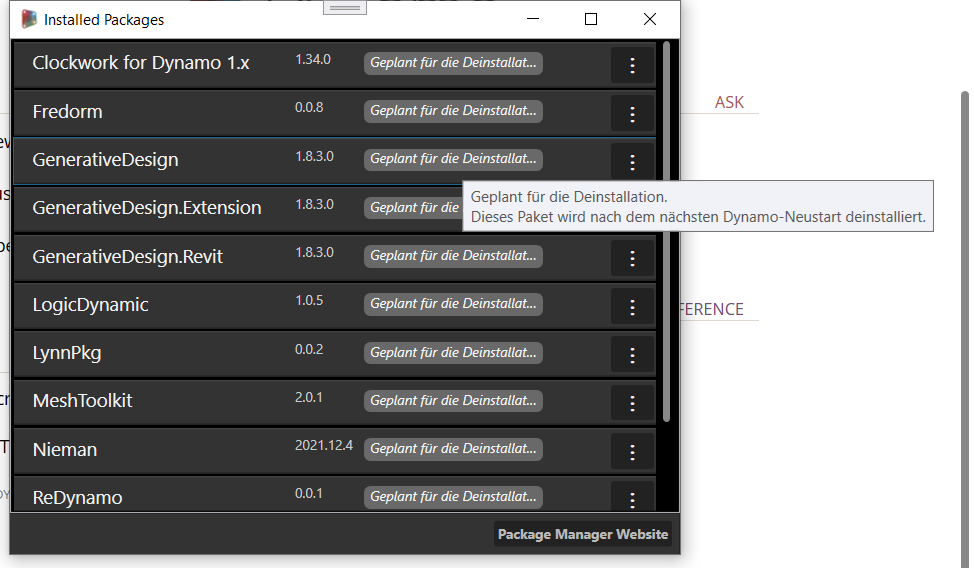This screenshot has height=568, width=974.
Task: Click the Package Manager Website button
Action: pyautogui.click(x=583, y=534)
